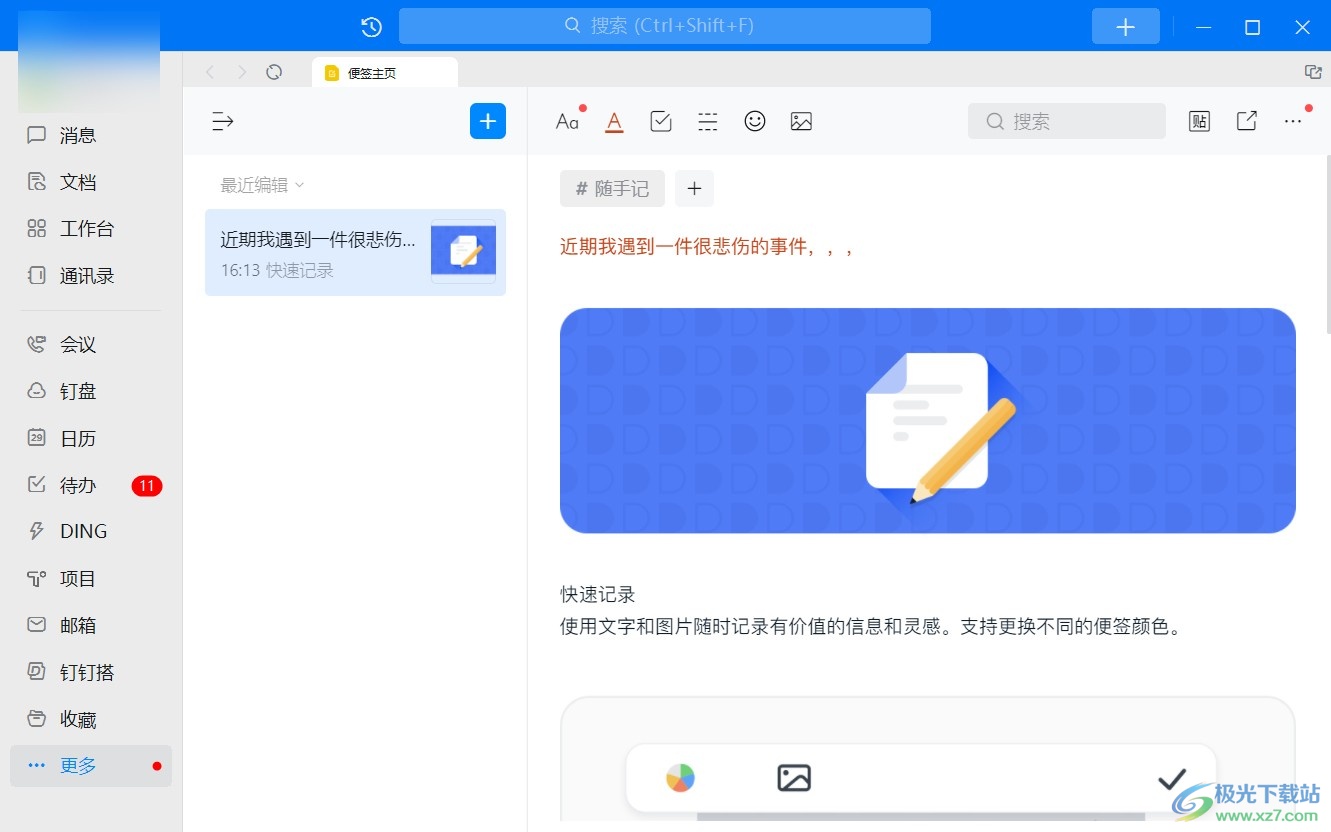Add a new tag with plus
The image size is (1331, 832).
(694, 189)
